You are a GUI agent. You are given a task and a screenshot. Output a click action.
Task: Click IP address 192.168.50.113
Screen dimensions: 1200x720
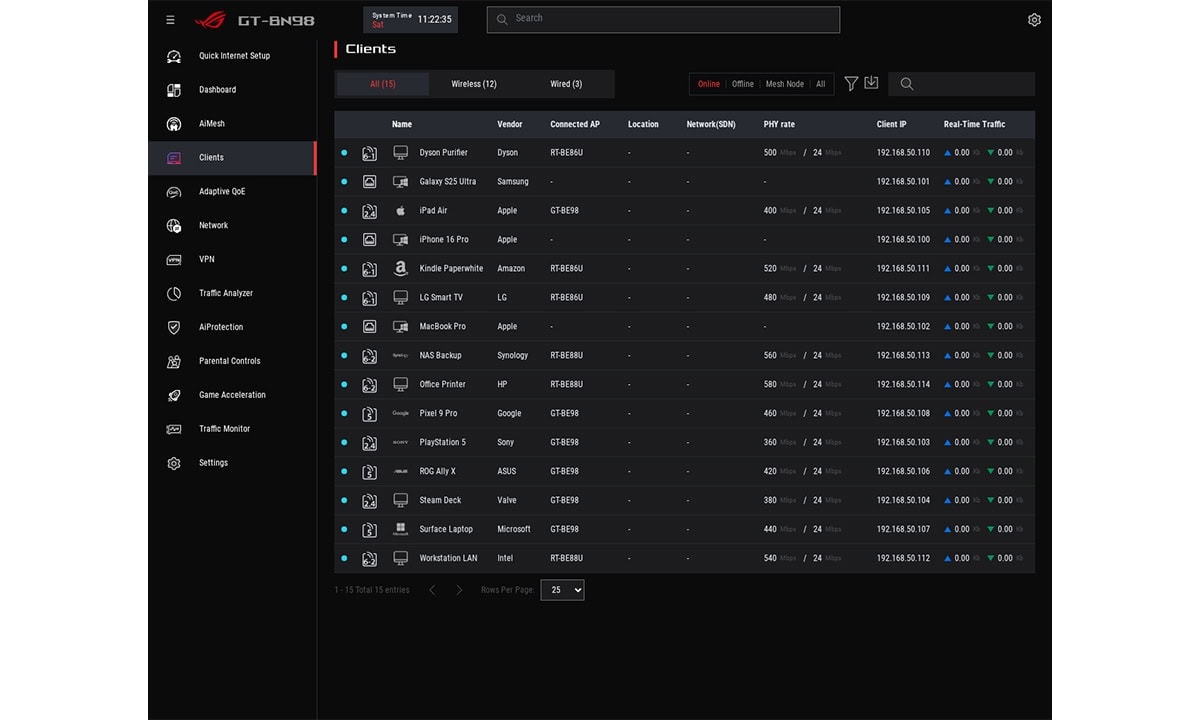(x=903, y=356)
